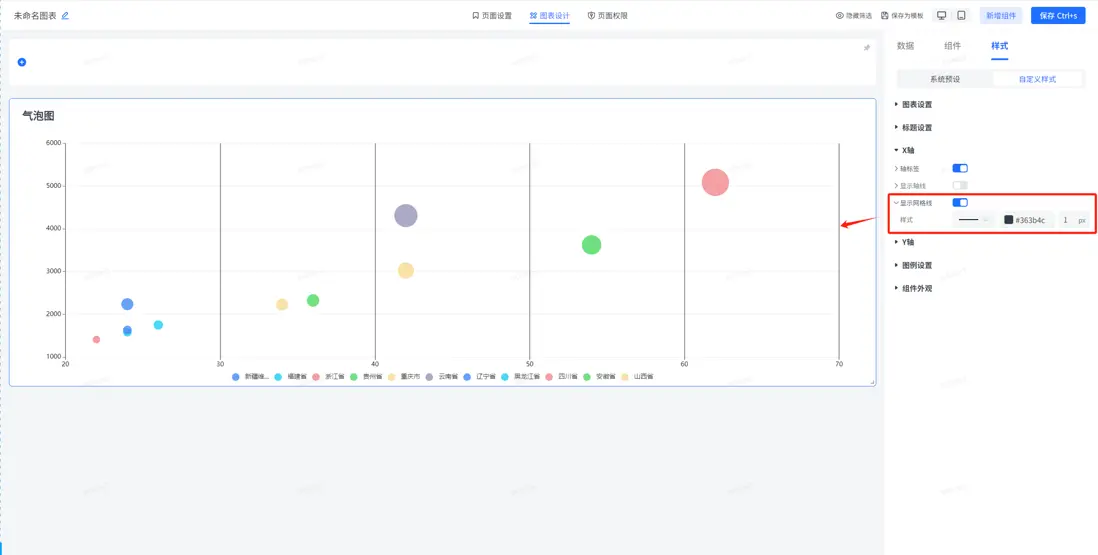Expand the Y轴 section
Viewport: 1098px width, 555px height.
904,242
